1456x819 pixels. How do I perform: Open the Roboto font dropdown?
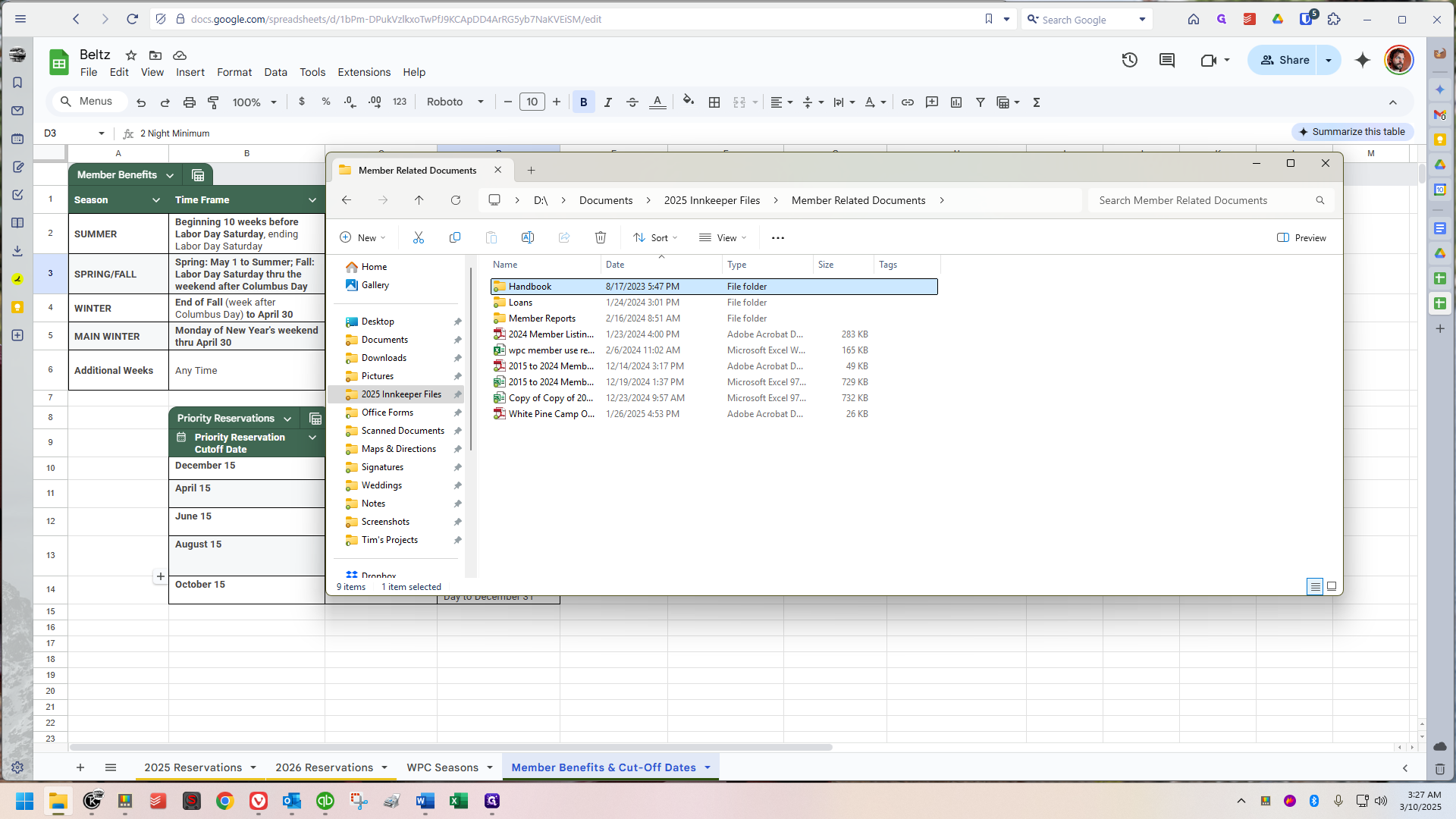[455, 102]
